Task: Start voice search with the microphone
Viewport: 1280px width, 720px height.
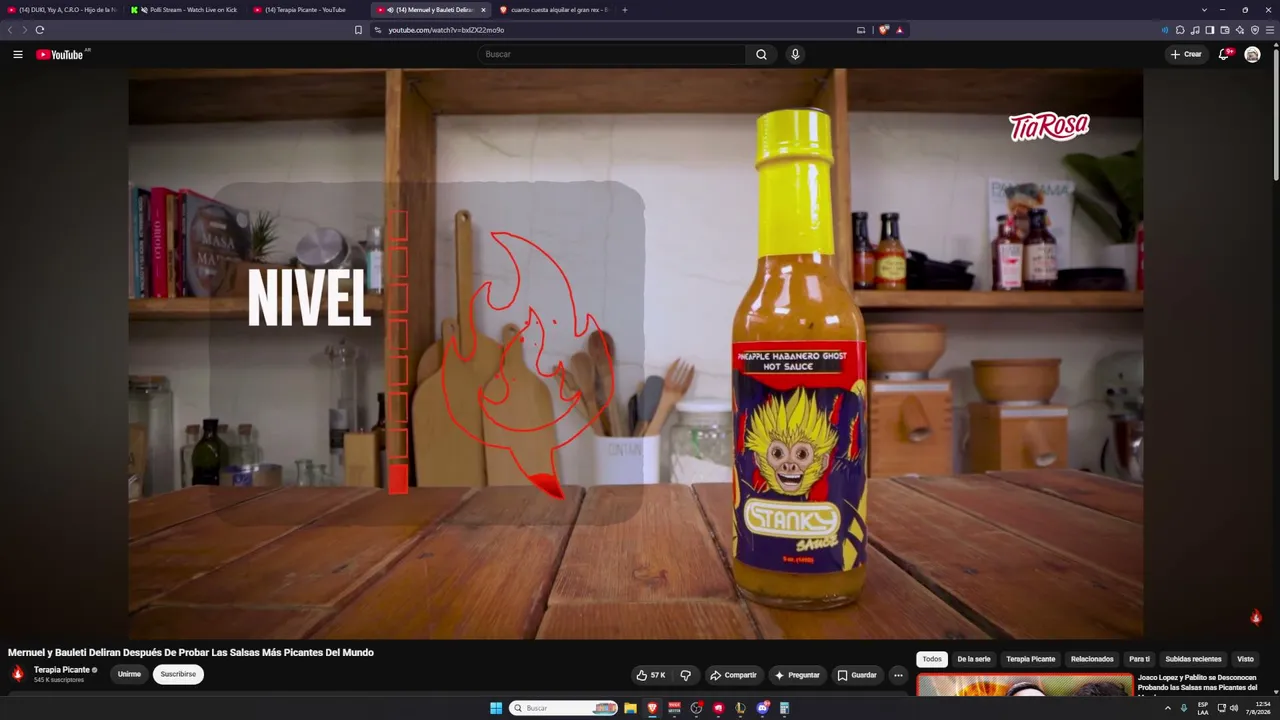Action: [x=795, y=54]
